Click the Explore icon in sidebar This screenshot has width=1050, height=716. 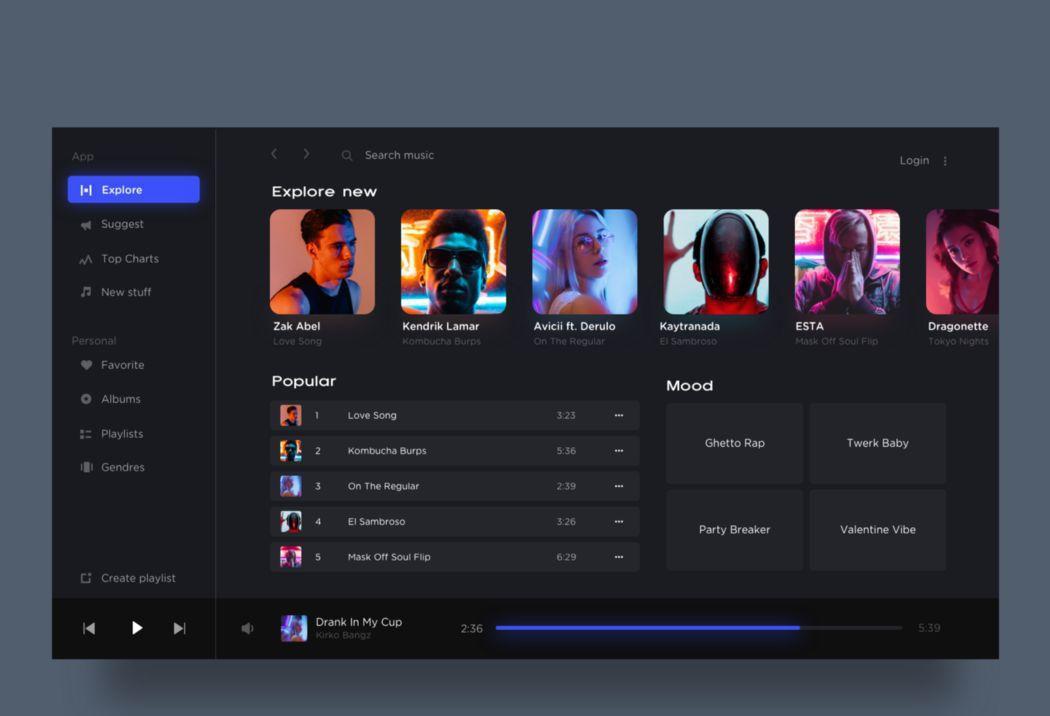(86, 190)
